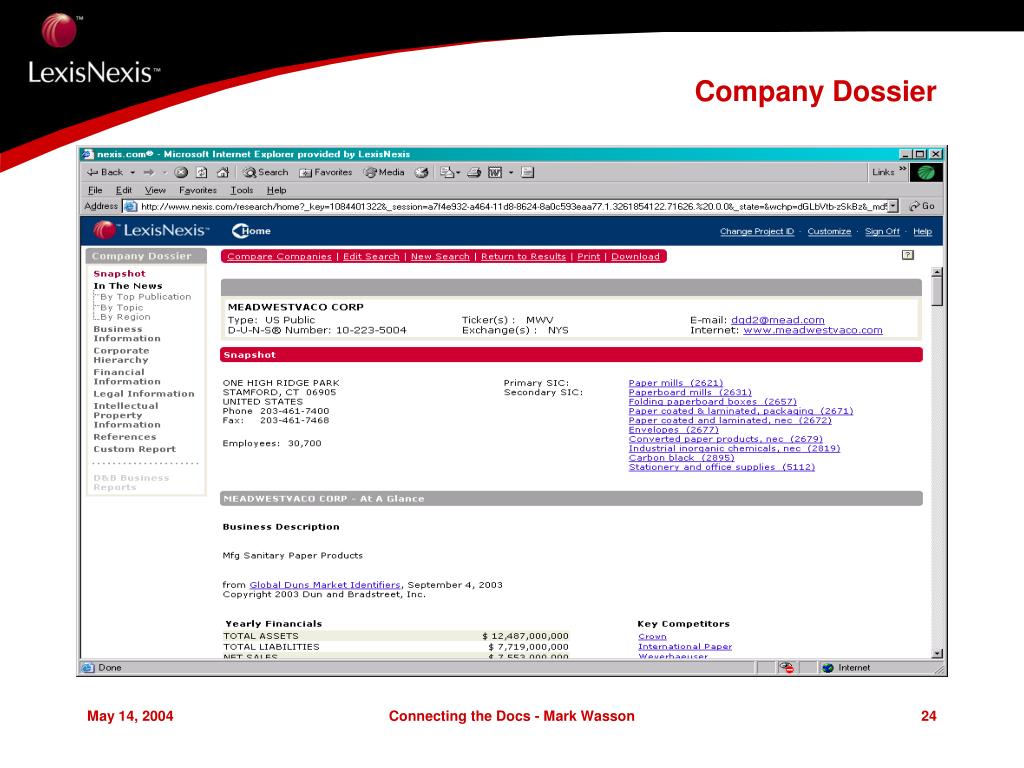Screen dimensions: 1024x768
Task: Click the dgd2@mead.com email link
Action: click(x=778, y=320)
